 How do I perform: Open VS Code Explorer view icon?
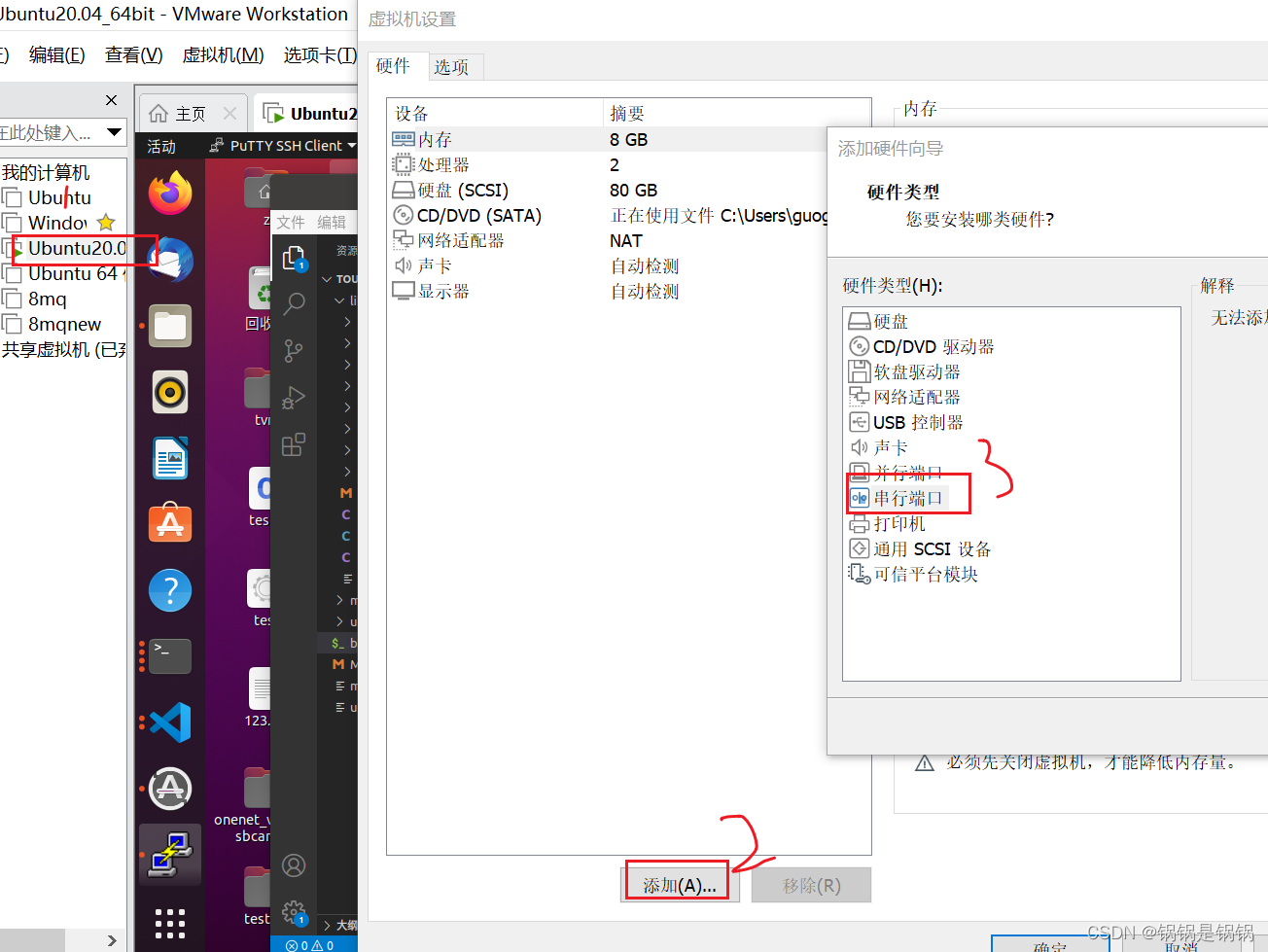[x=294, y=259]
